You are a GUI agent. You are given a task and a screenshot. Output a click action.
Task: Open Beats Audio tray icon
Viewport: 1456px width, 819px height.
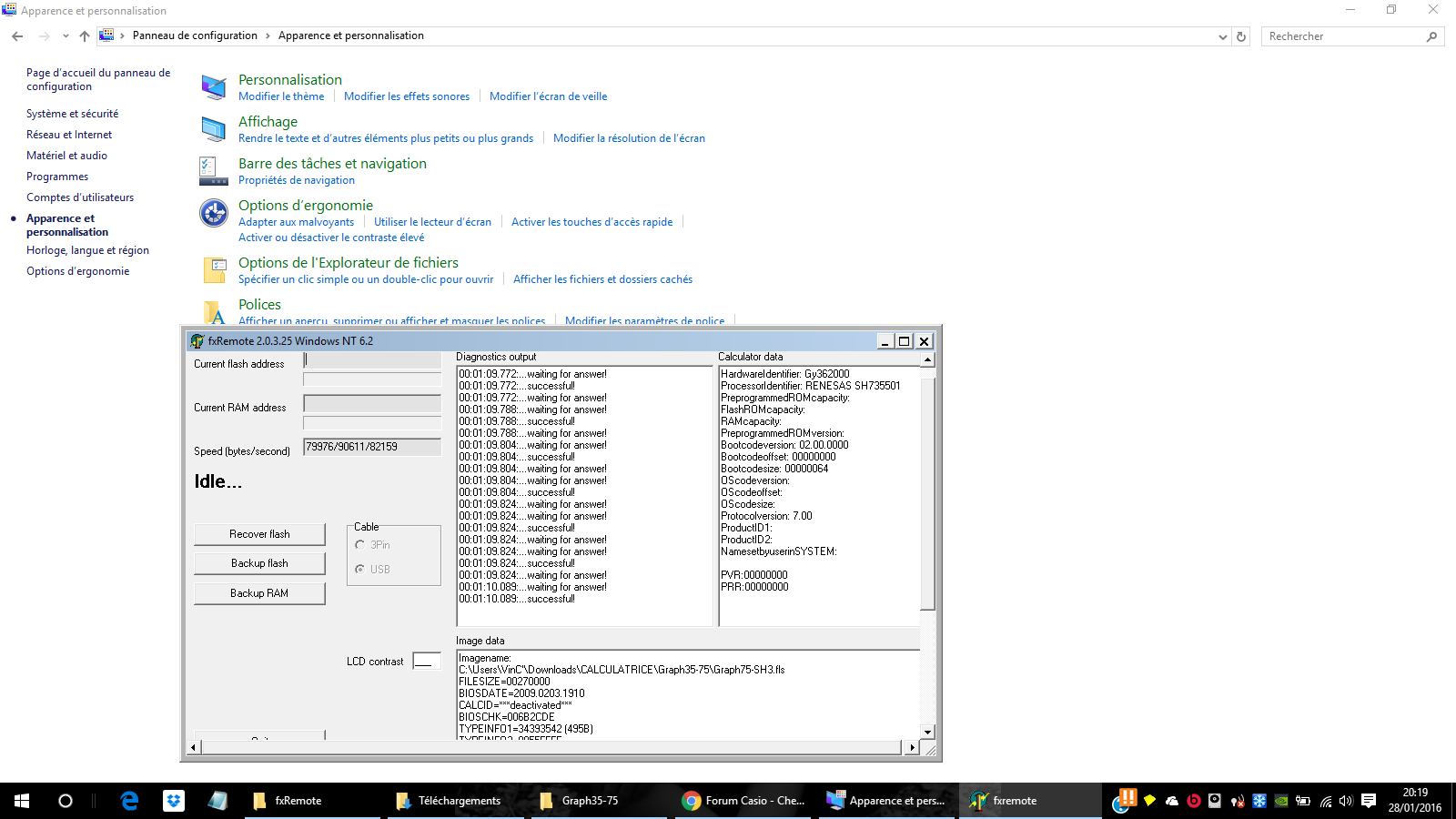pyautogui.click(x=1193, y=801)
